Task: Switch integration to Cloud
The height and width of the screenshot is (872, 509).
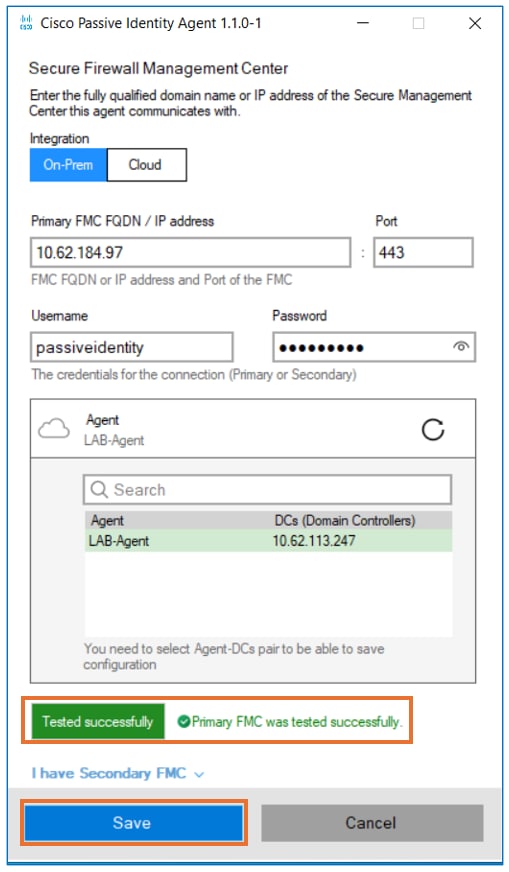Action: click(x=146, y=165)
